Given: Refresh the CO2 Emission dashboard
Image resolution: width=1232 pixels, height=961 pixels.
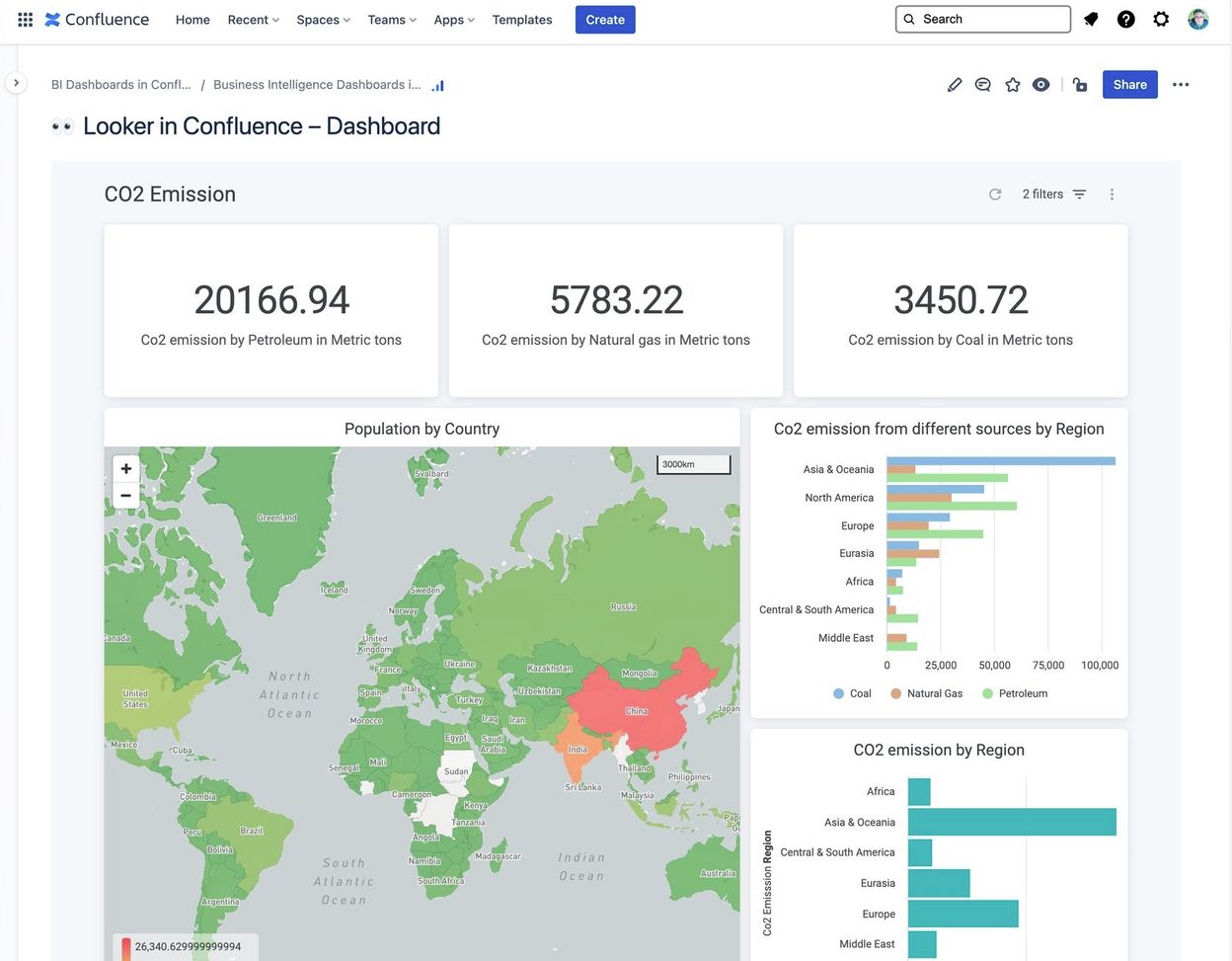Looking at the screenshot, I should [x=995, y=195].
